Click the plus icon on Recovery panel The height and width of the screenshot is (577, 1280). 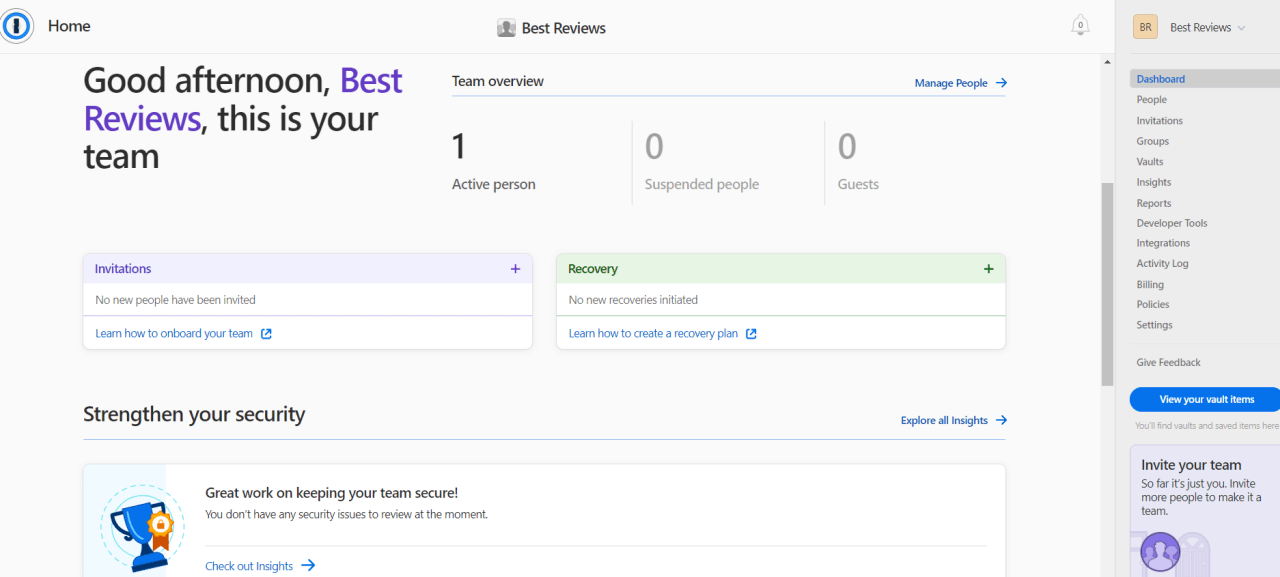(988, 268)
